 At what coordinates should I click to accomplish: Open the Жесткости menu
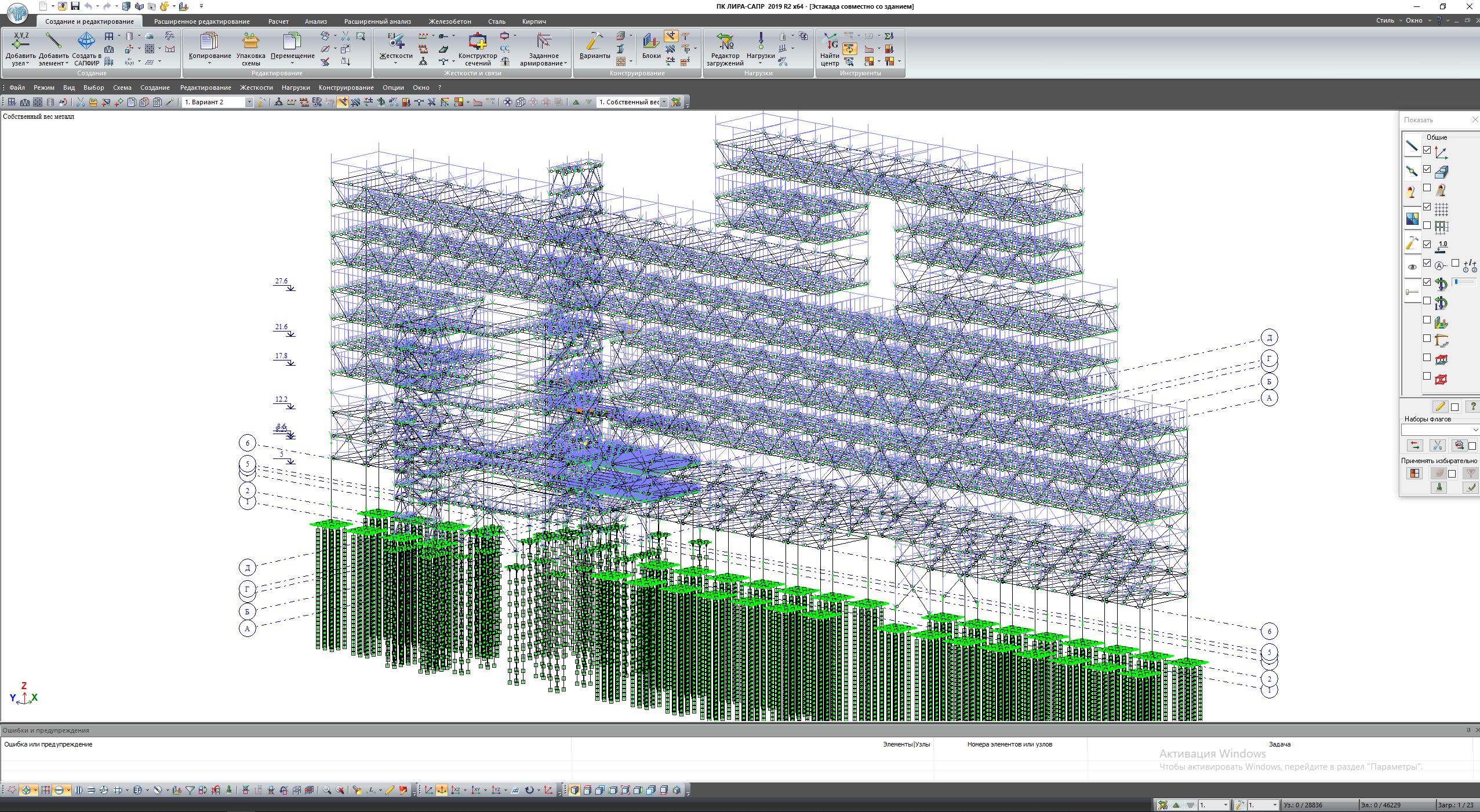pyautogui.click(x=256, y=88)
